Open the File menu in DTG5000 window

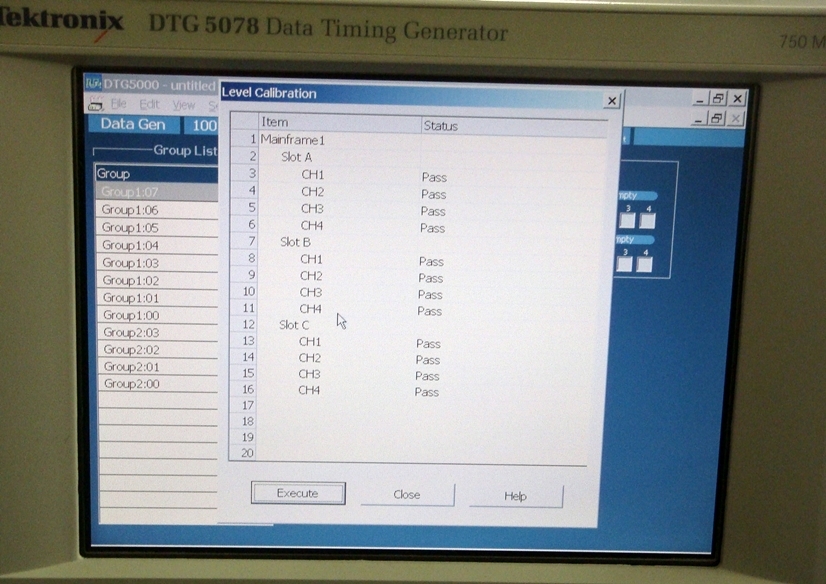click(119, 104)
